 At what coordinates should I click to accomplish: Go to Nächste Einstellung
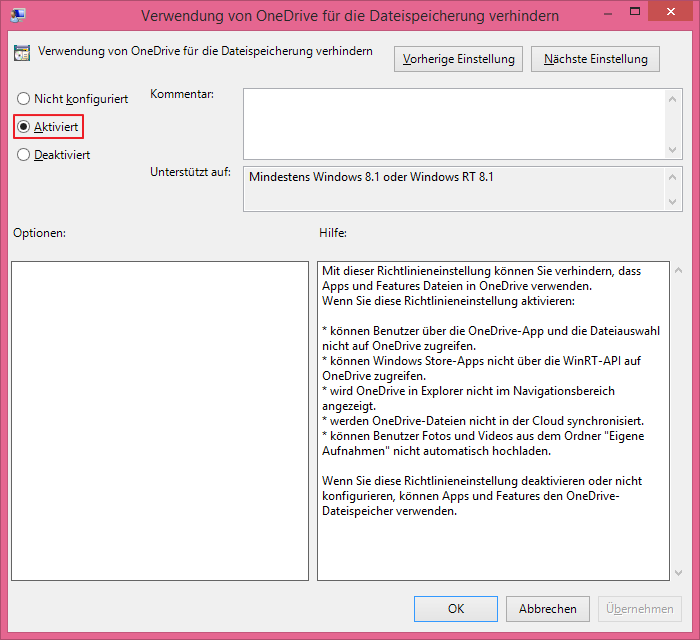pyautogui.click(x=595, y=59)
